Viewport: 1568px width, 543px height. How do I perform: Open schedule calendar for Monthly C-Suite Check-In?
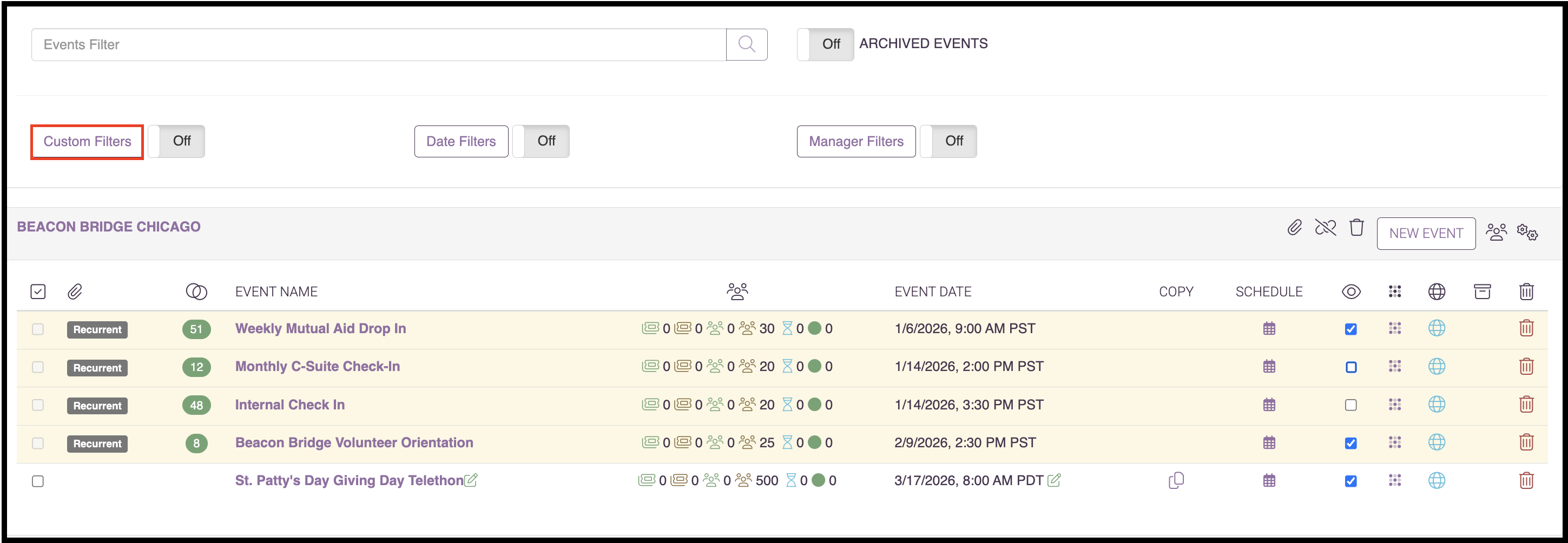pos(1268,367)
